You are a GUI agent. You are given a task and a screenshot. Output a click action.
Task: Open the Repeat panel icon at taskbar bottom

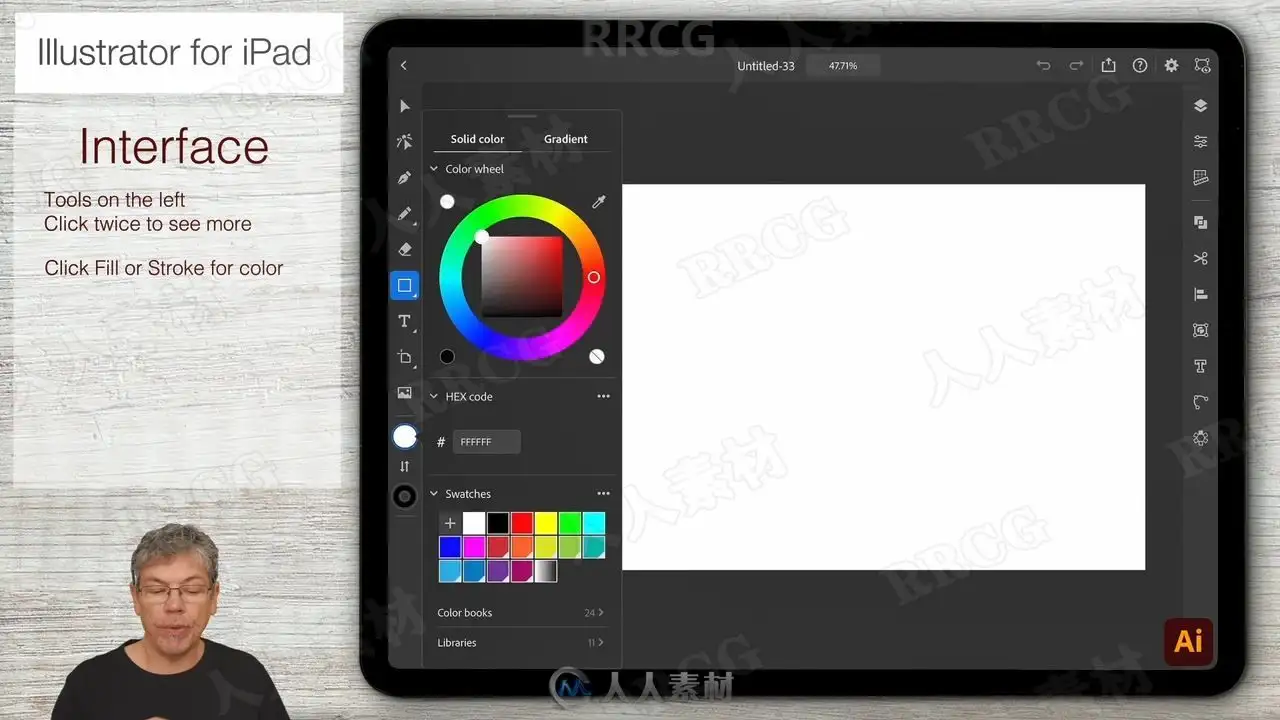[x=1200, y=438]
